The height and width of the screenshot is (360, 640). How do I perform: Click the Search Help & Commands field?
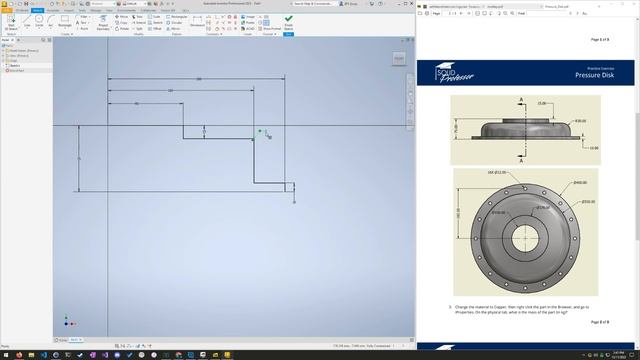tap(312, 4)
